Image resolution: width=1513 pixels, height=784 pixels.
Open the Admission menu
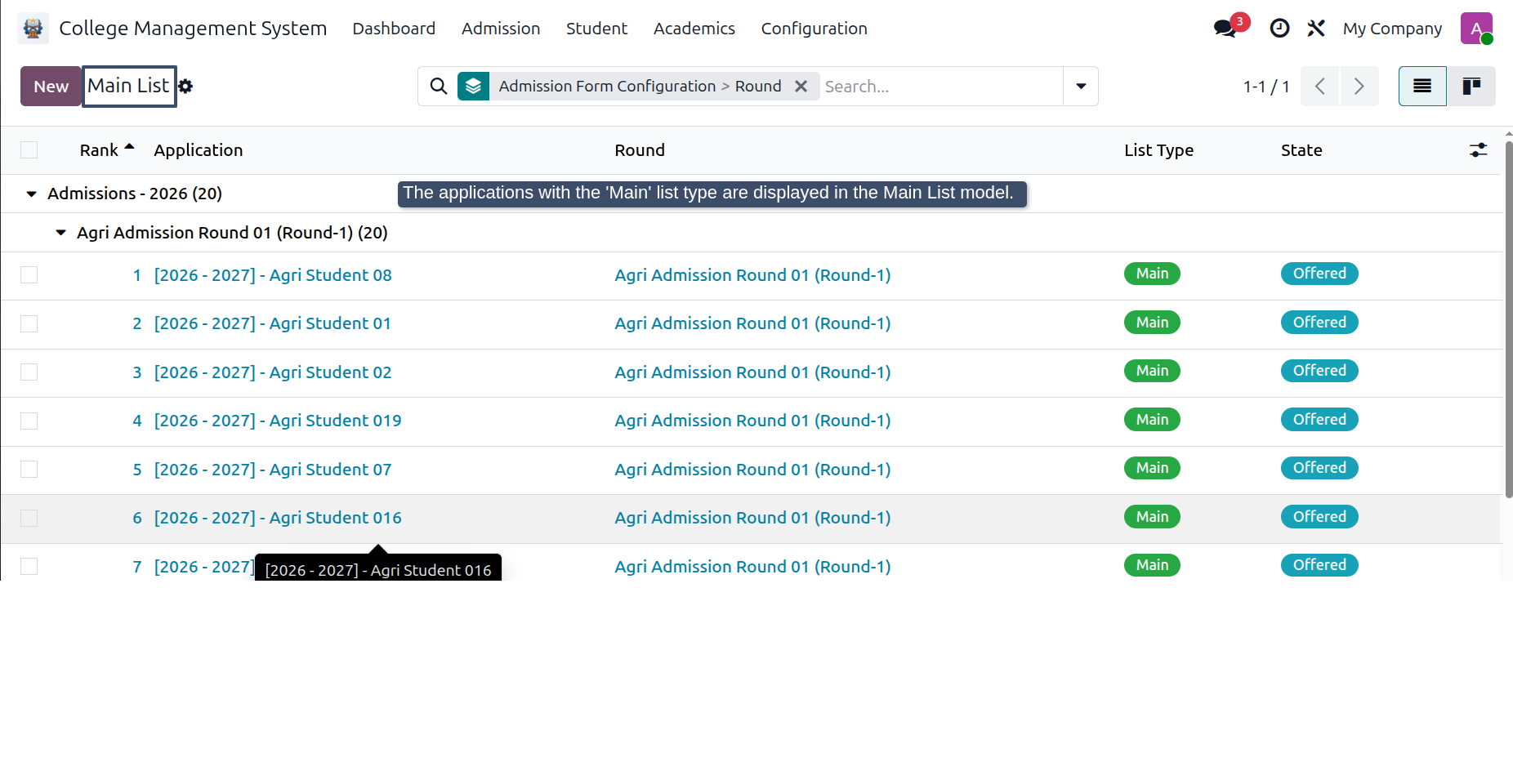(501, 29)
